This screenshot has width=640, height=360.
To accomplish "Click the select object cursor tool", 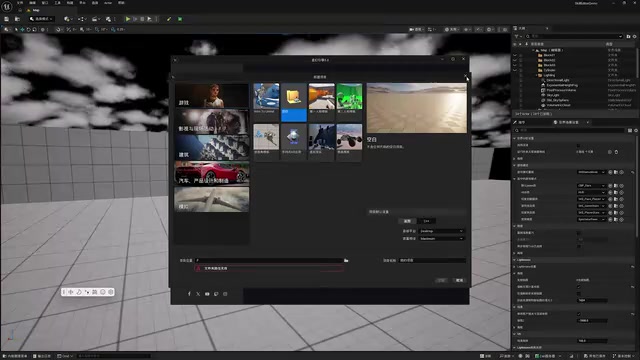I will coord(16,30).
